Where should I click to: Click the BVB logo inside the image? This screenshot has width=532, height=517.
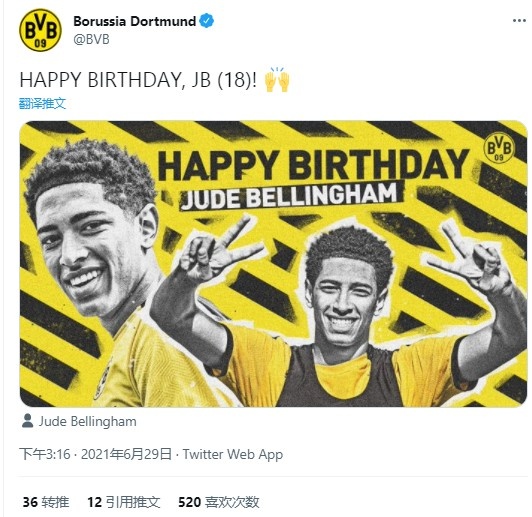click(499, 147)
